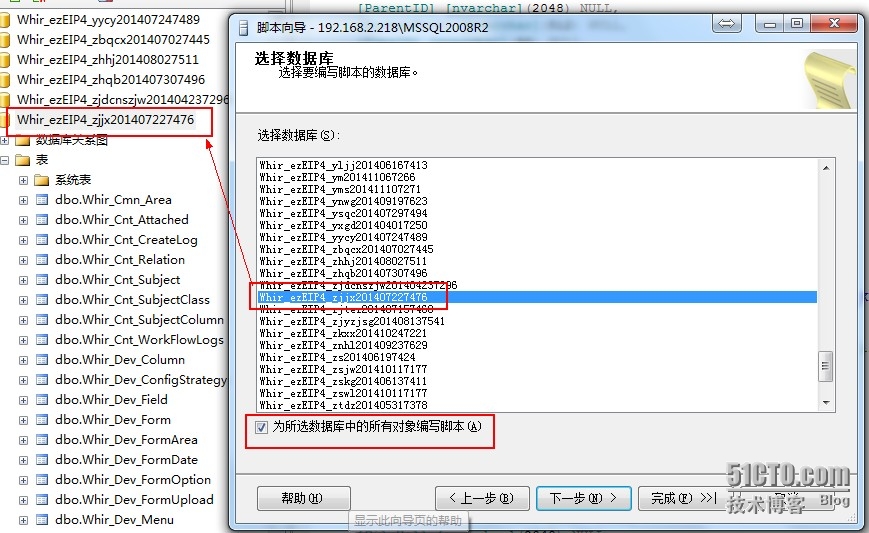Go back with 上一步(B) button
Image resolution: width=869 pixels, height=533 pixels.
point(482,498)
